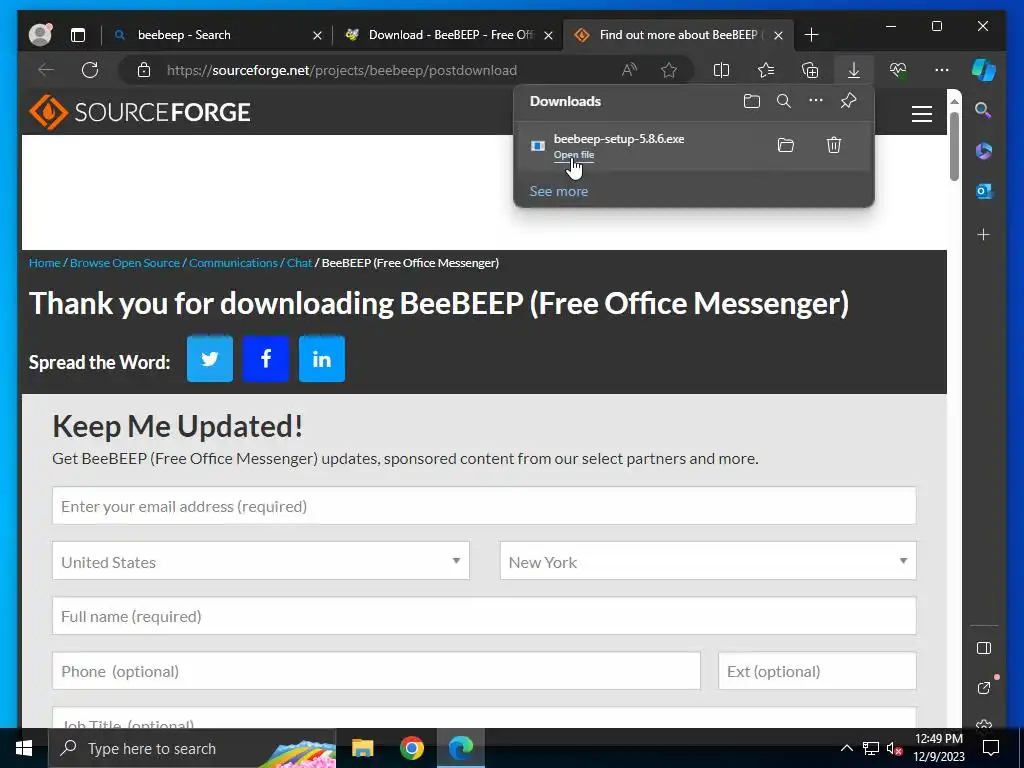Open the sidebar external link icon

point(984,687)
